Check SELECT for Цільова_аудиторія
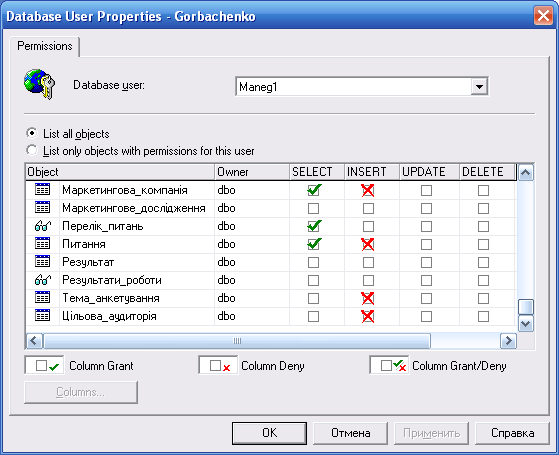 point(313,316)
